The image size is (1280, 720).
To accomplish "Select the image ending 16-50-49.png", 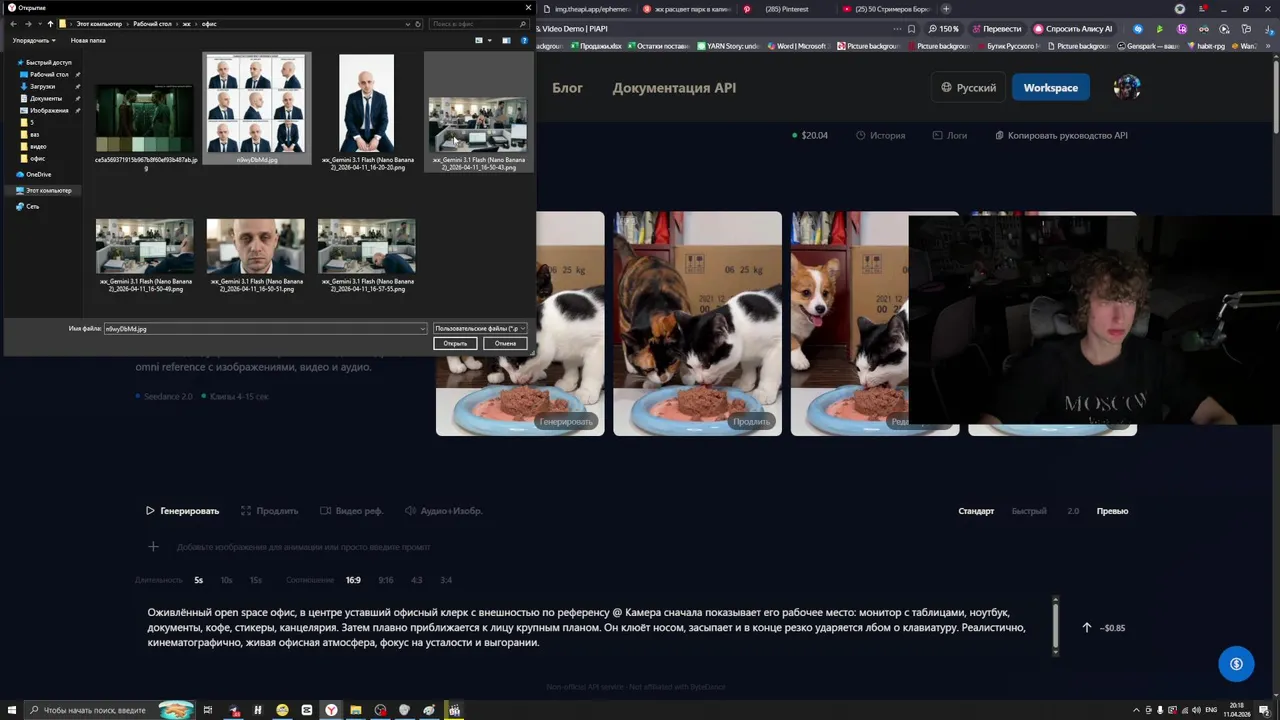I will [145, 254].
